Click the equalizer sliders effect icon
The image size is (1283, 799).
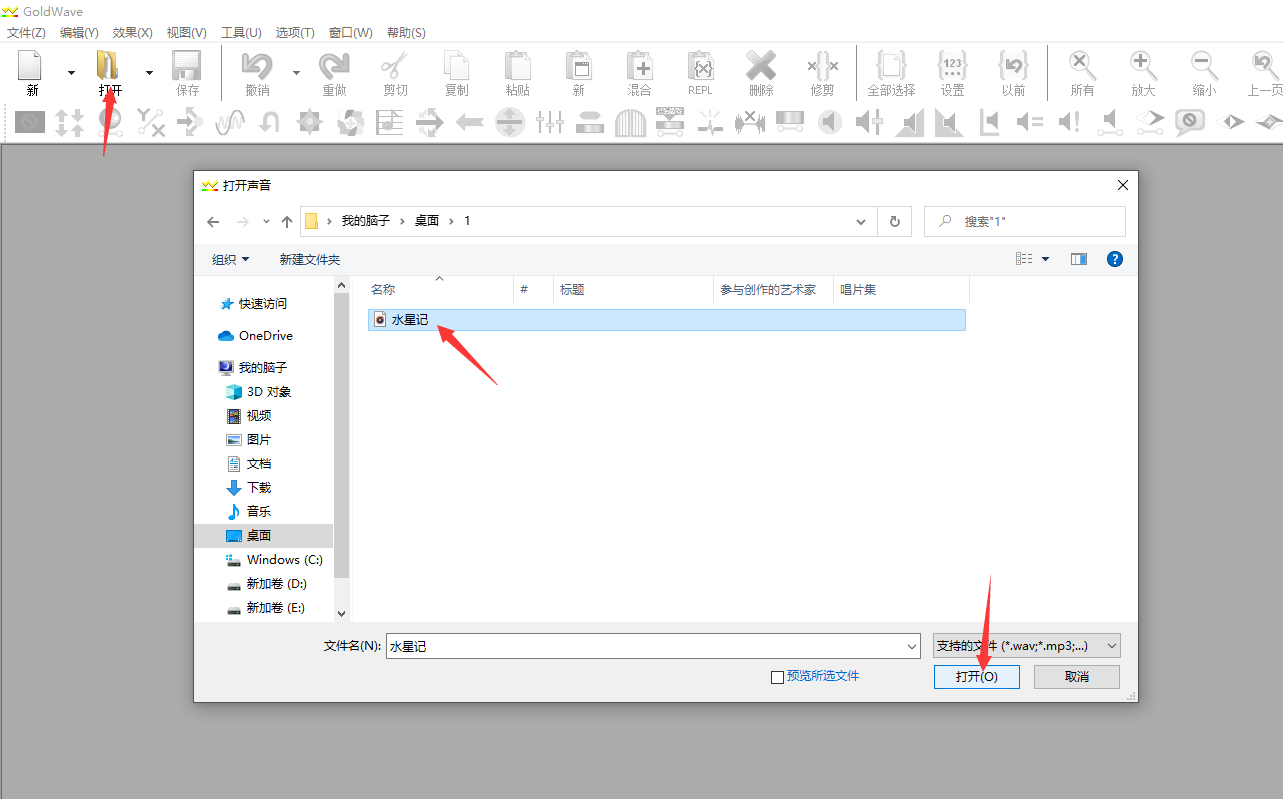coord(550,123)
